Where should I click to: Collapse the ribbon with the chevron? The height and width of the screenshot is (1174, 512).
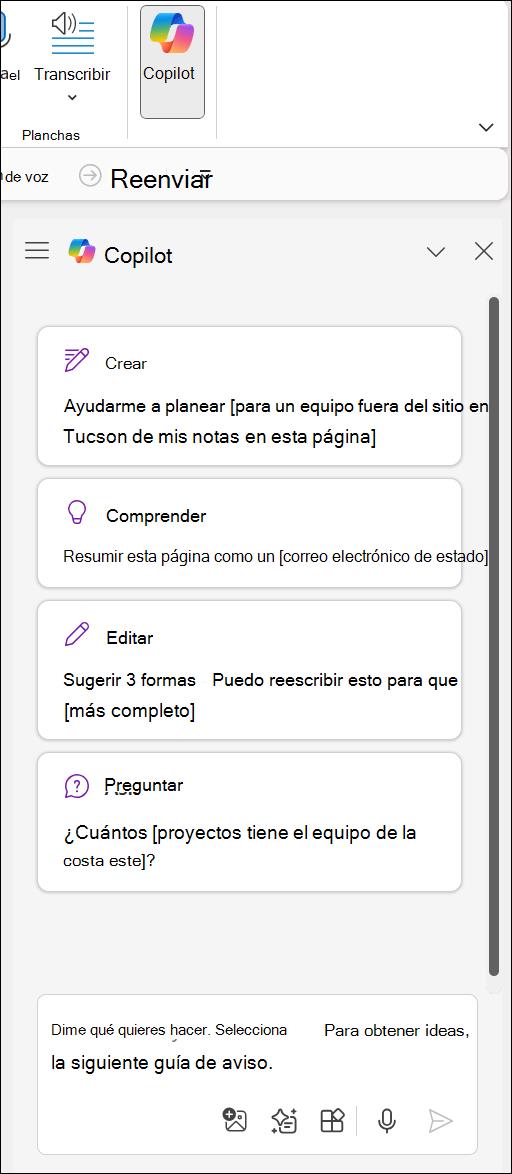(486, 127)
